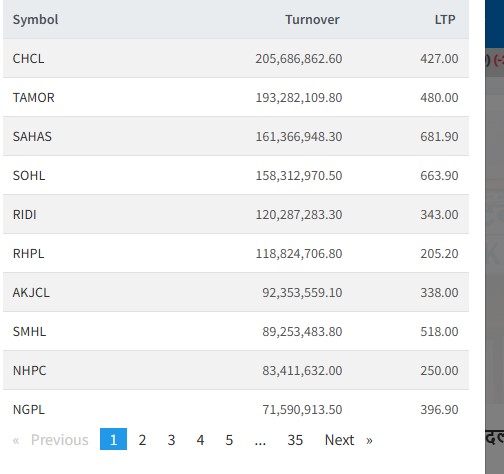Open page 2 of results
This screenshot has width=504, height=474.
click(142, 440)
